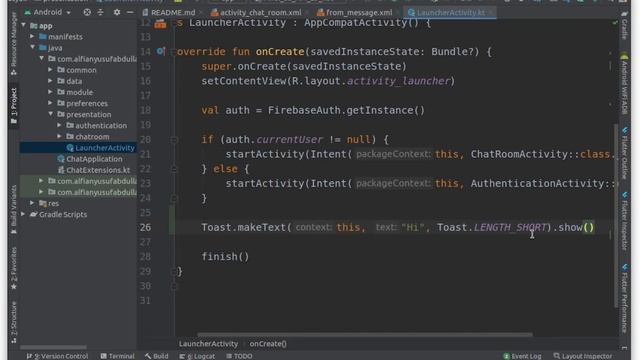Open the Terminal tool window
640x360 pixels.
pos(118,356)
